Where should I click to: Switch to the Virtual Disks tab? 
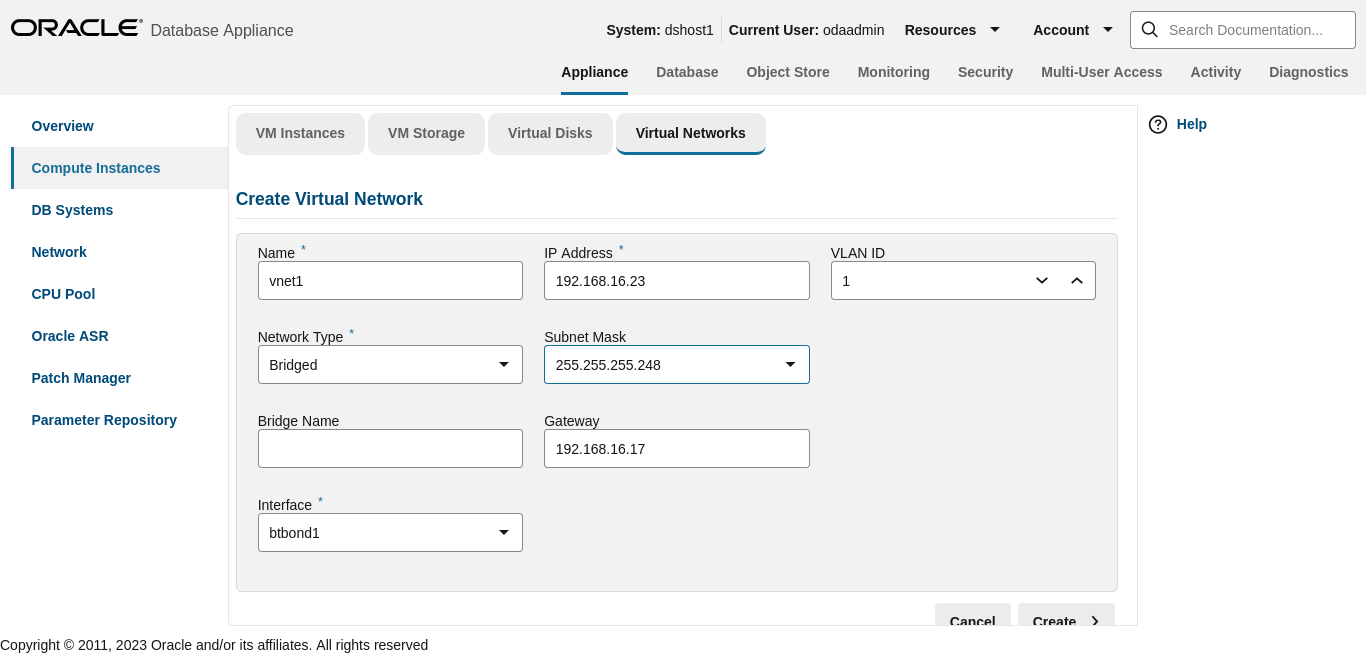[550, 133]
